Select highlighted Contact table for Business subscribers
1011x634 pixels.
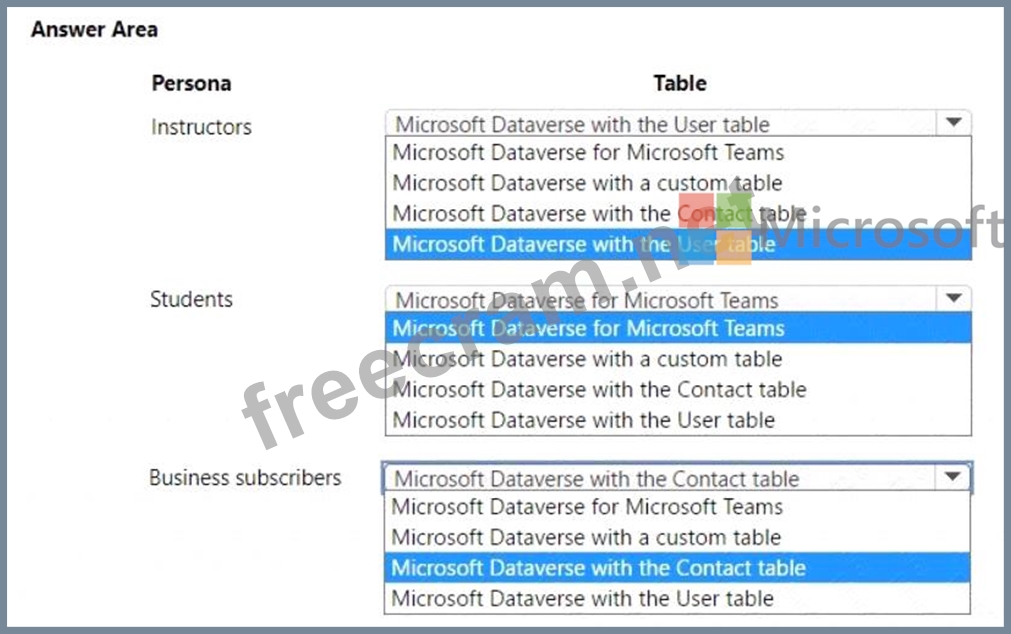pyautogui.click(x=598, y=568)
